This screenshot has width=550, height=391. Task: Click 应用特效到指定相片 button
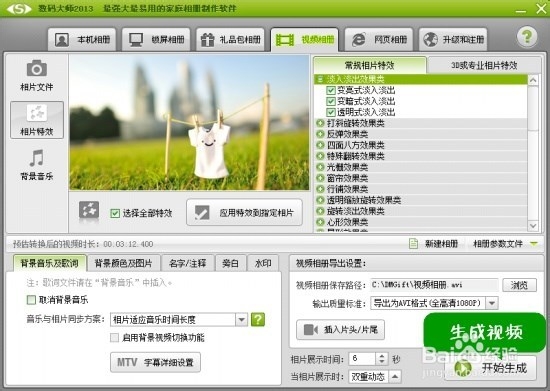pyautogui.click(x=244, y=213)
